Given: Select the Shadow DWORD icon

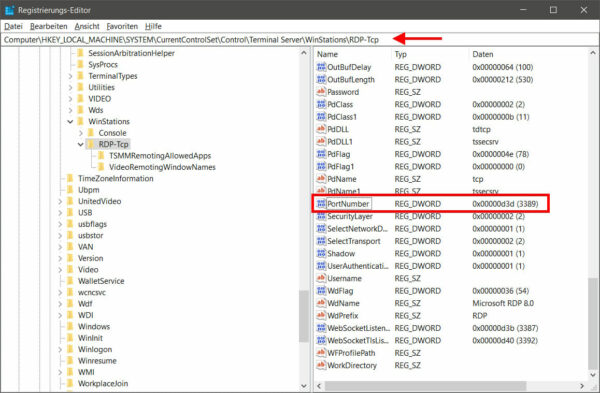Looking at the screenshot, I should (x=321, y=253).
